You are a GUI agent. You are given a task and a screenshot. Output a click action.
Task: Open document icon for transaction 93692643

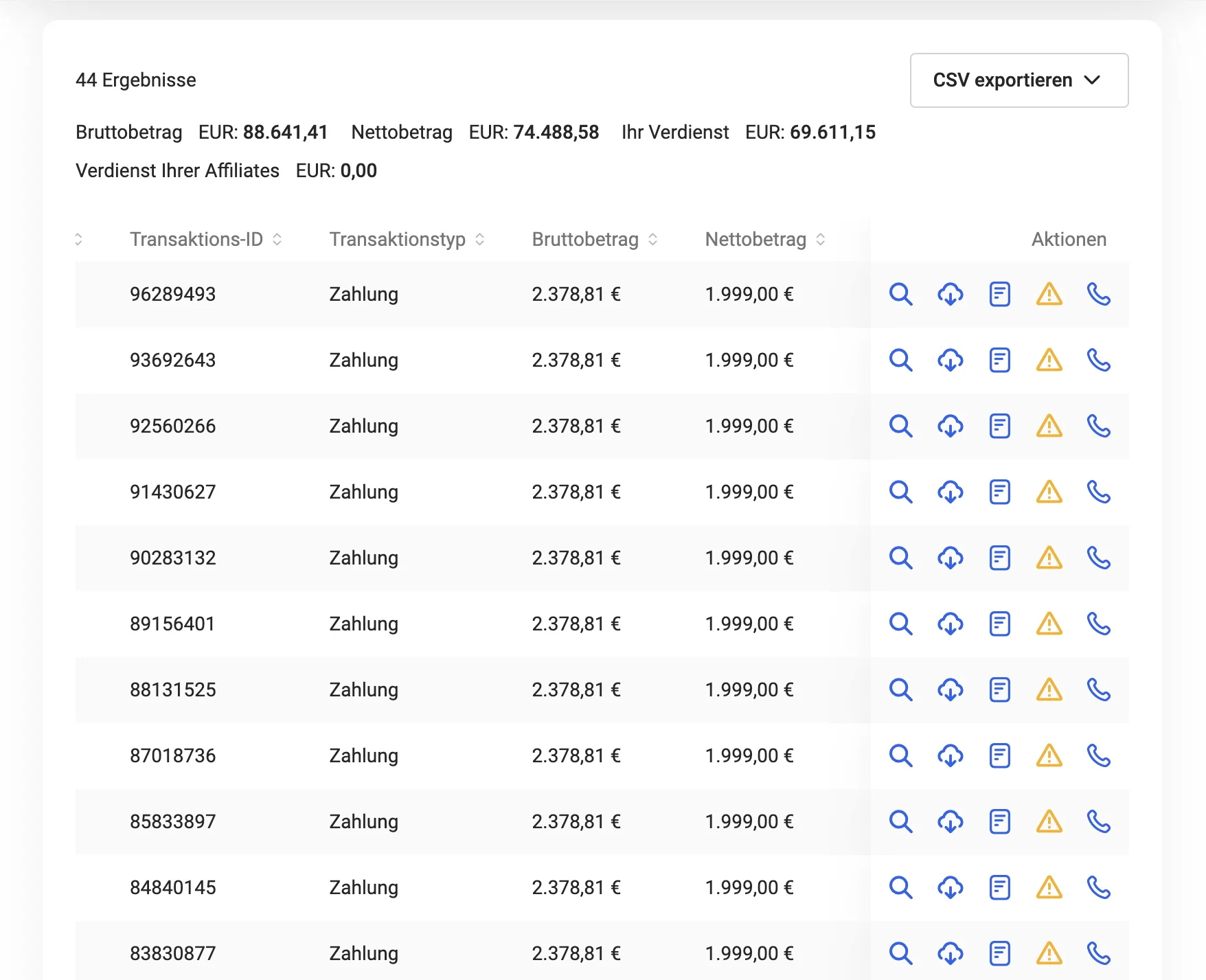coord(999,360)
